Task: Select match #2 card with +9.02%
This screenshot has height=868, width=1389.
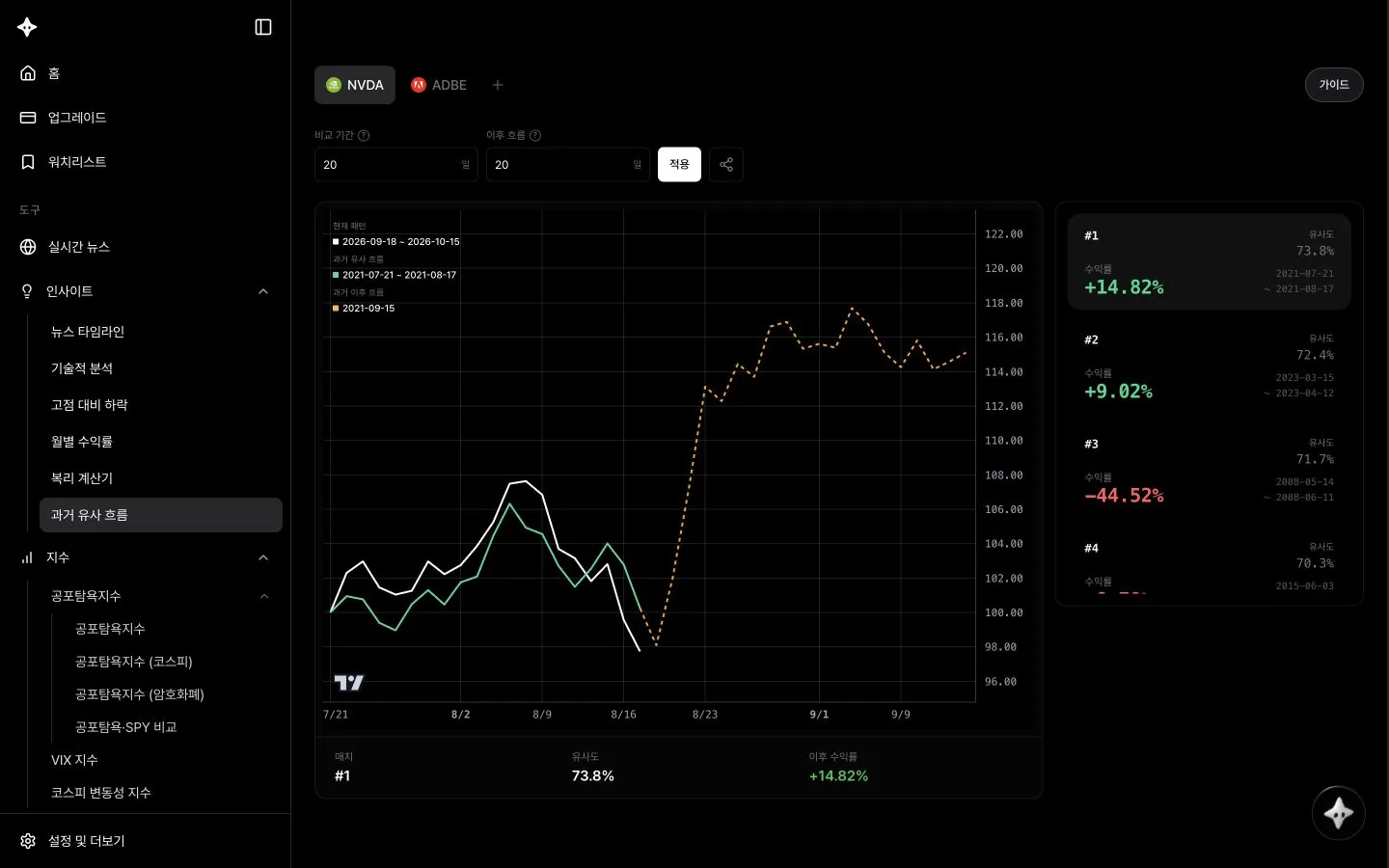Action: coord(1209,366)
